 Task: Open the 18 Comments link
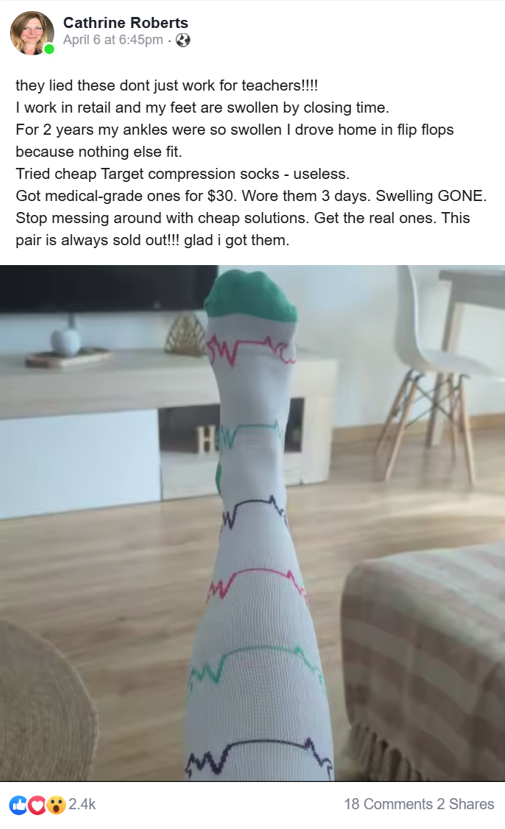tap(388, 804)
